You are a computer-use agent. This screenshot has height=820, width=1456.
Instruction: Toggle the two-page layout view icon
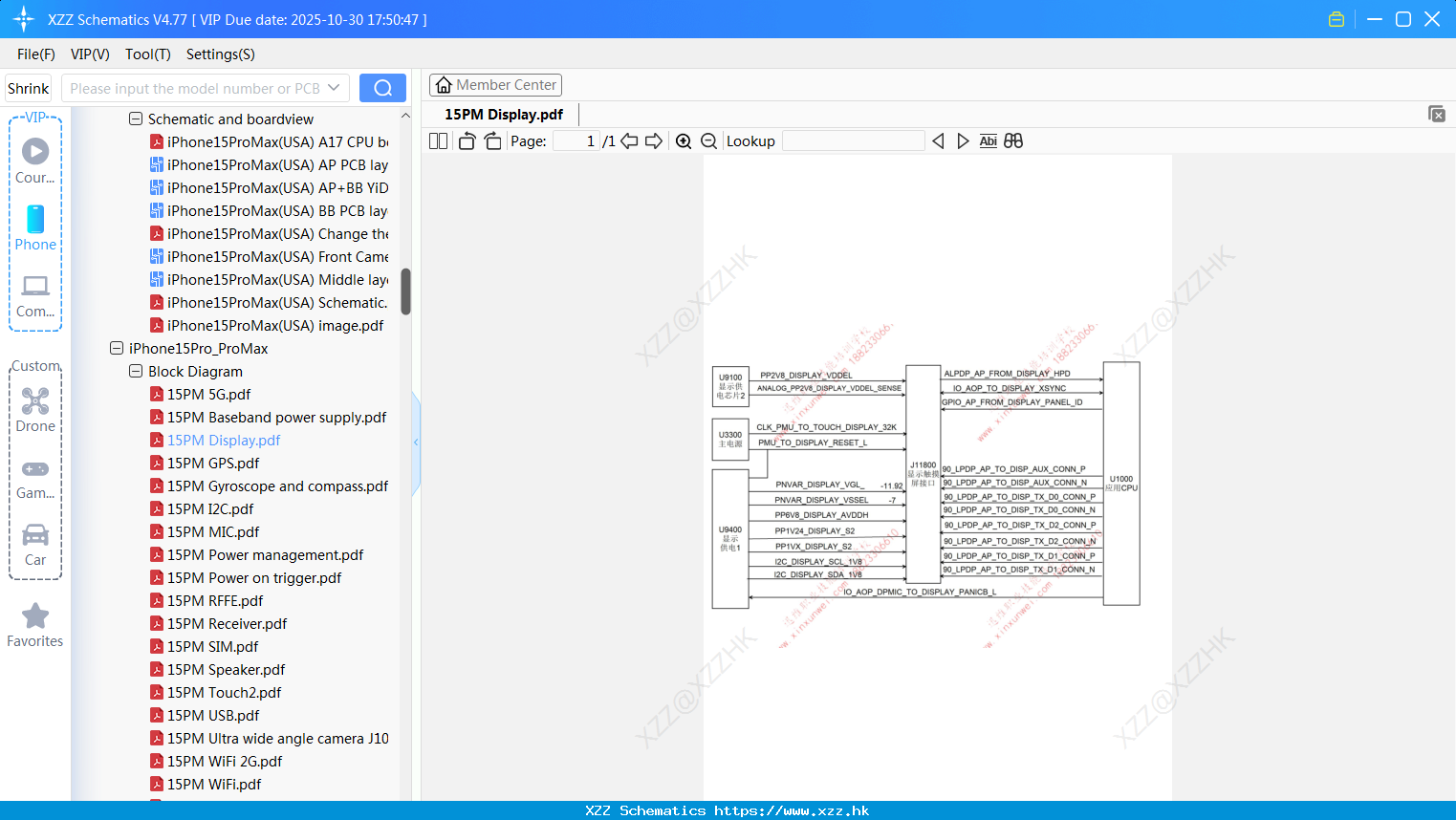pyautogui.click(x=438, y=141)
